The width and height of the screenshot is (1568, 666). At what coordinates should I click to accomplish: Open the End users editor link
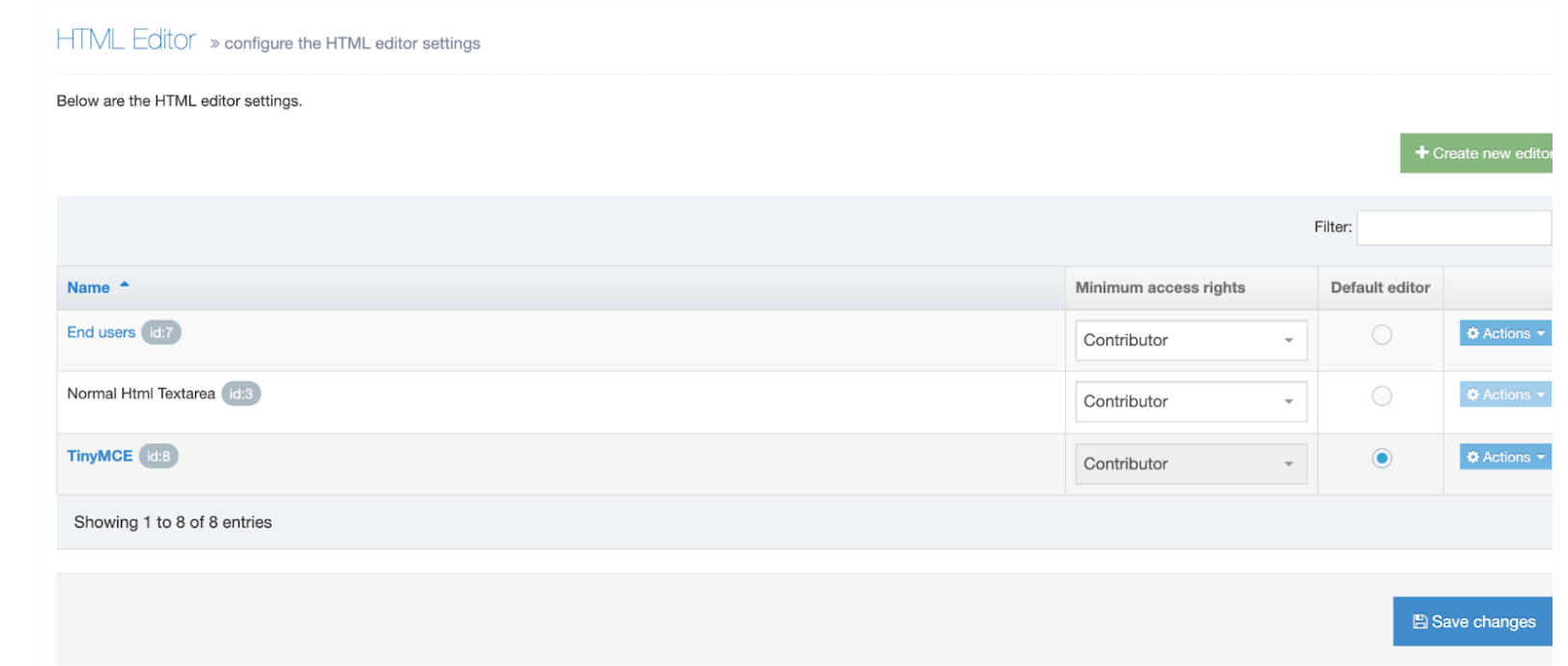tap(101, 333)
